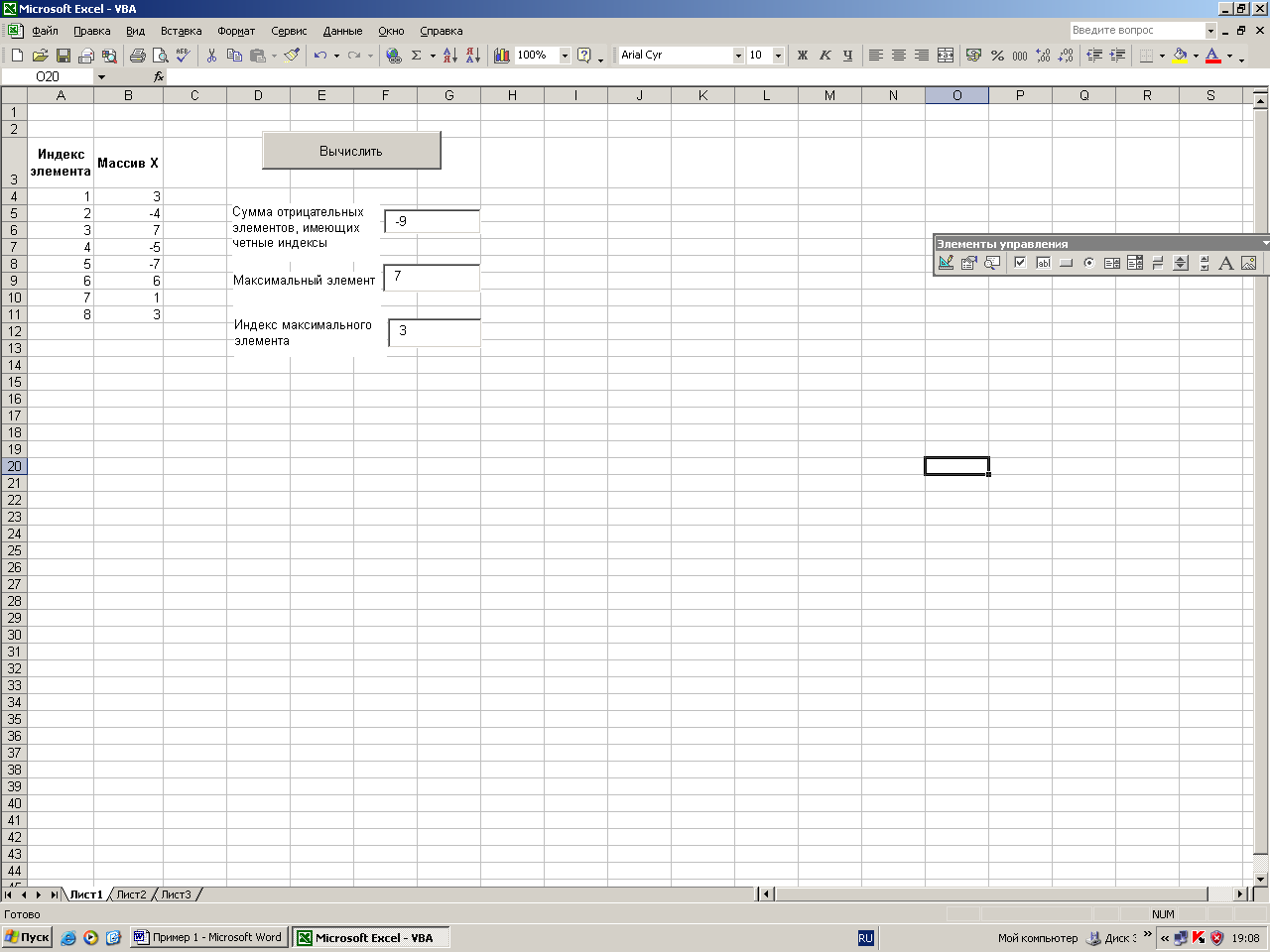This screenshot has height=952, width=1270.
Task: Open the Chart Wizard icon
Action: tap(501, 56)
